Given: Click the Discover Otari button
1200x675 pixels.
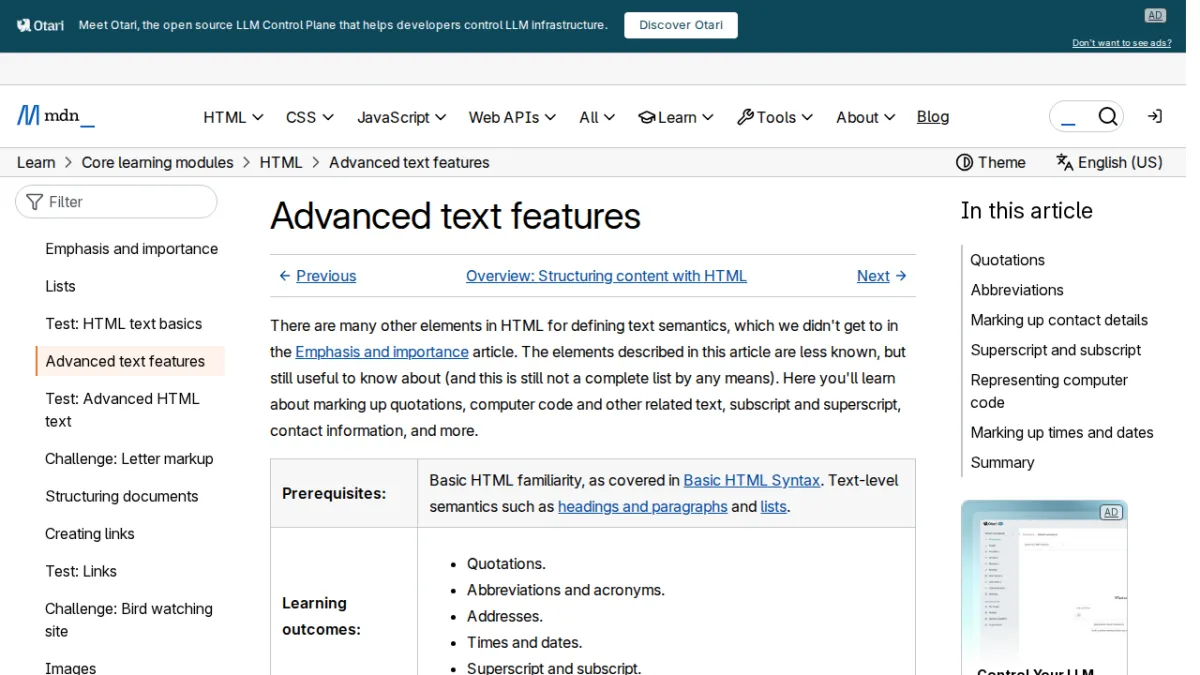Looking at the screenshot, I should click(681, 25).
